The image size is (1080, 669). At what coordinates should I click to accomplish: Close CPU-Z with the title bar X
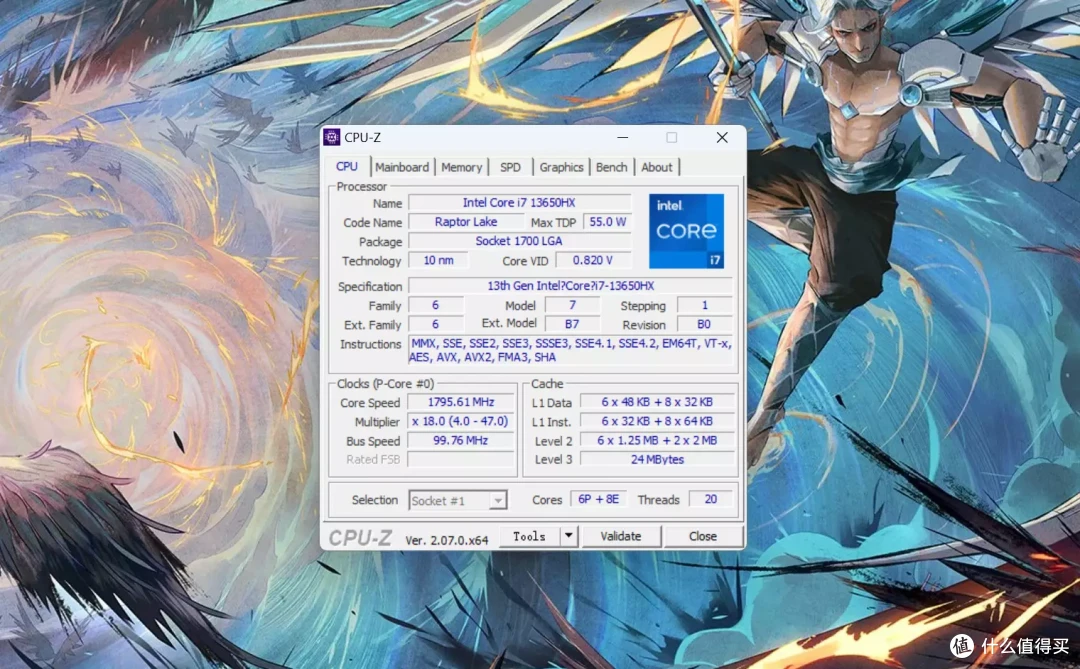pyautogui.click(x=721, y=137)
